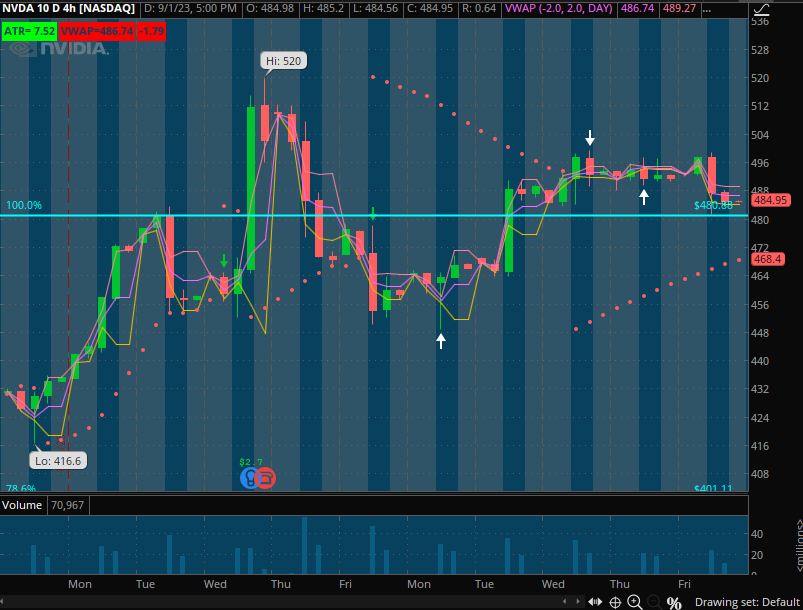Click the Volume panel label
The width and height of the screenshot is (803, 610).
pyautogui.click(x=22, y=505)
